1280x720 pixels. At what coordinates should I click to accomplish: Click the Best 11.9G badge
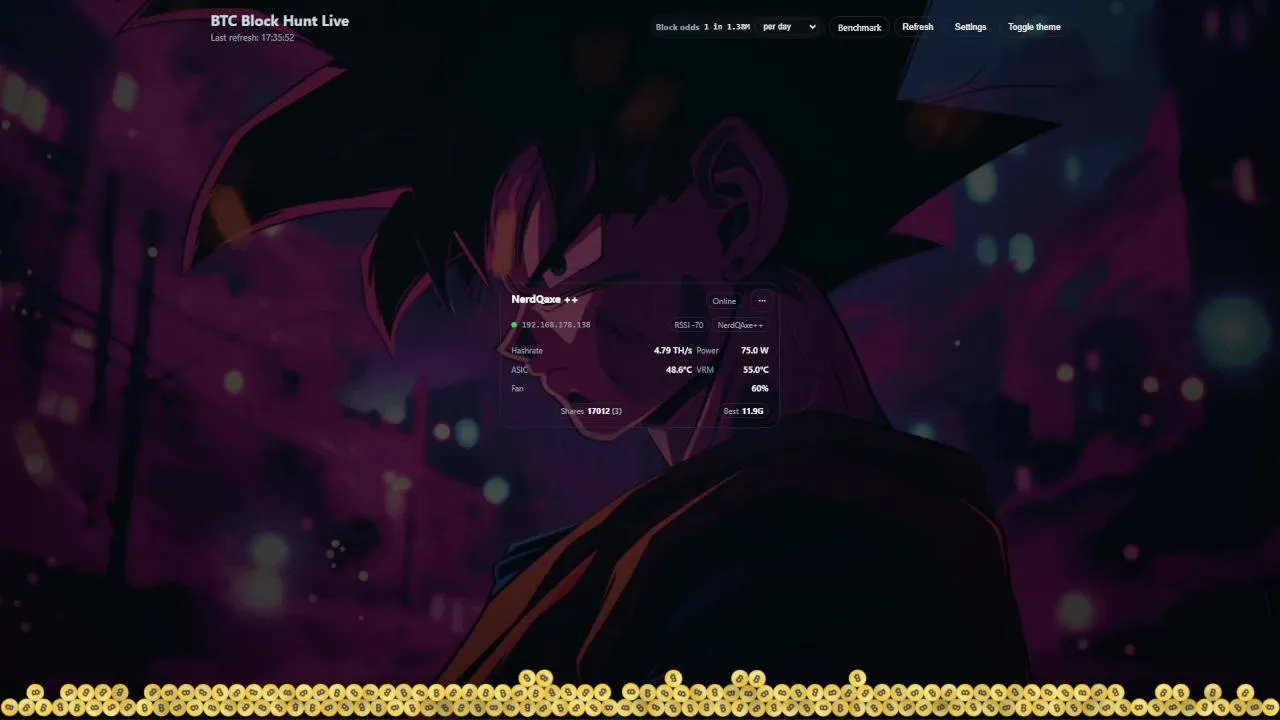[x=744, y=411]
